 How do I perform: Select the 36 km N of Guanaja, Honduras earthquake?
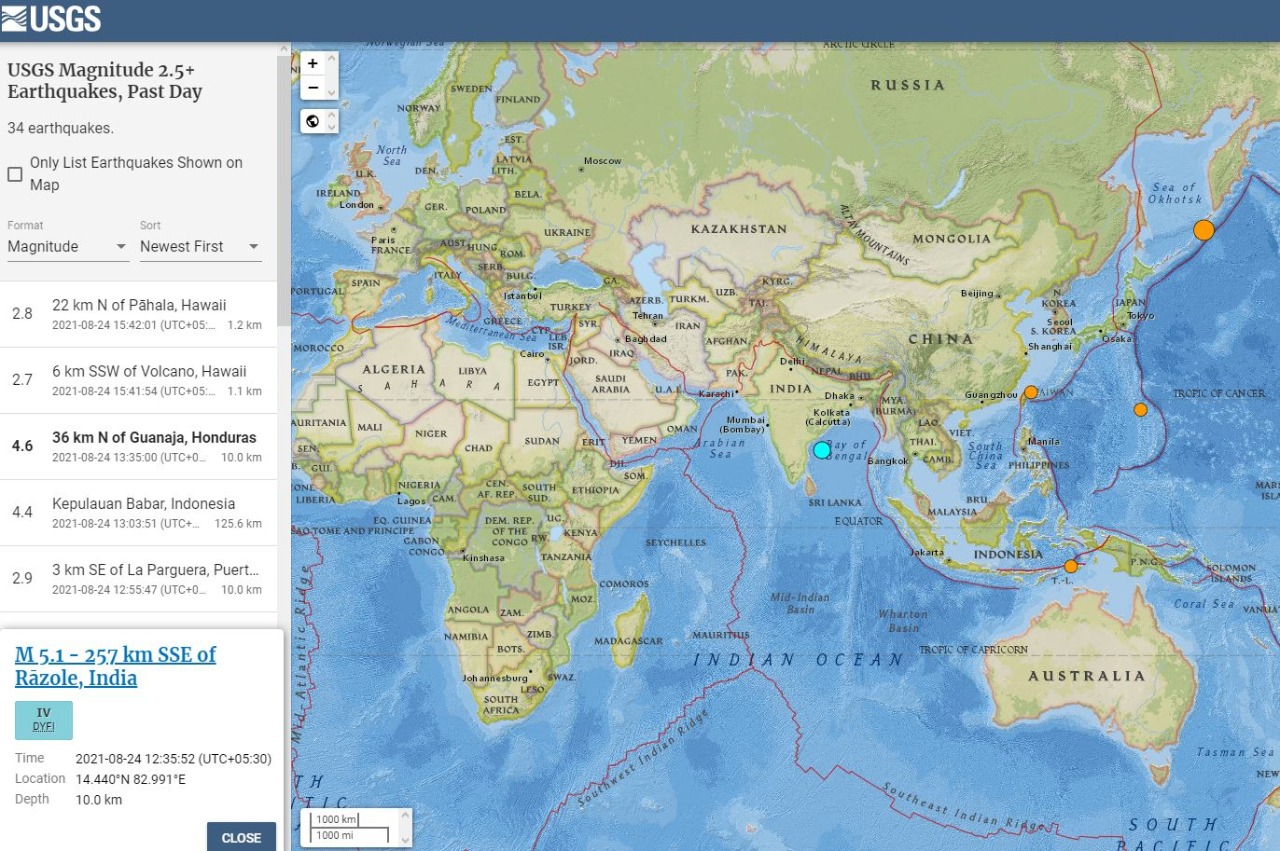click(x=139, y=446)
